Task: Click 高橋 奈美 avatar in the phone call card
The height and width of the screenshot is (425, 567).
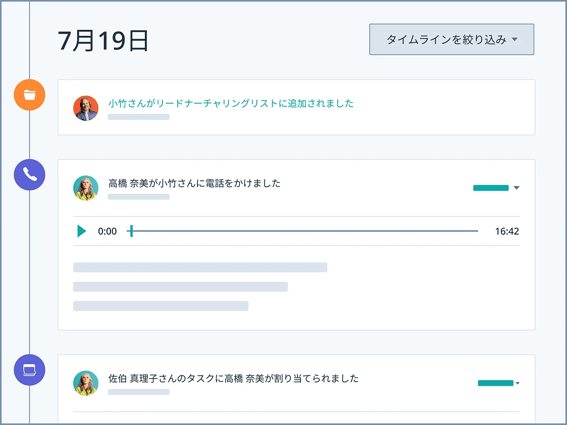Action: click(86, 188)
